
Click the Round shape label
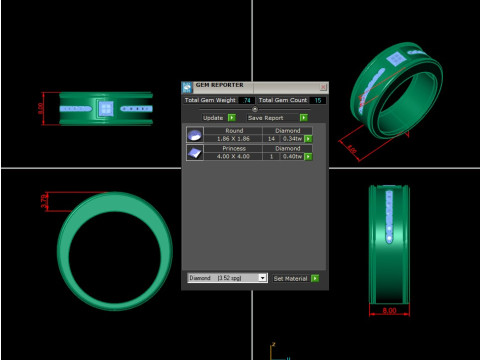coord(234,131)
